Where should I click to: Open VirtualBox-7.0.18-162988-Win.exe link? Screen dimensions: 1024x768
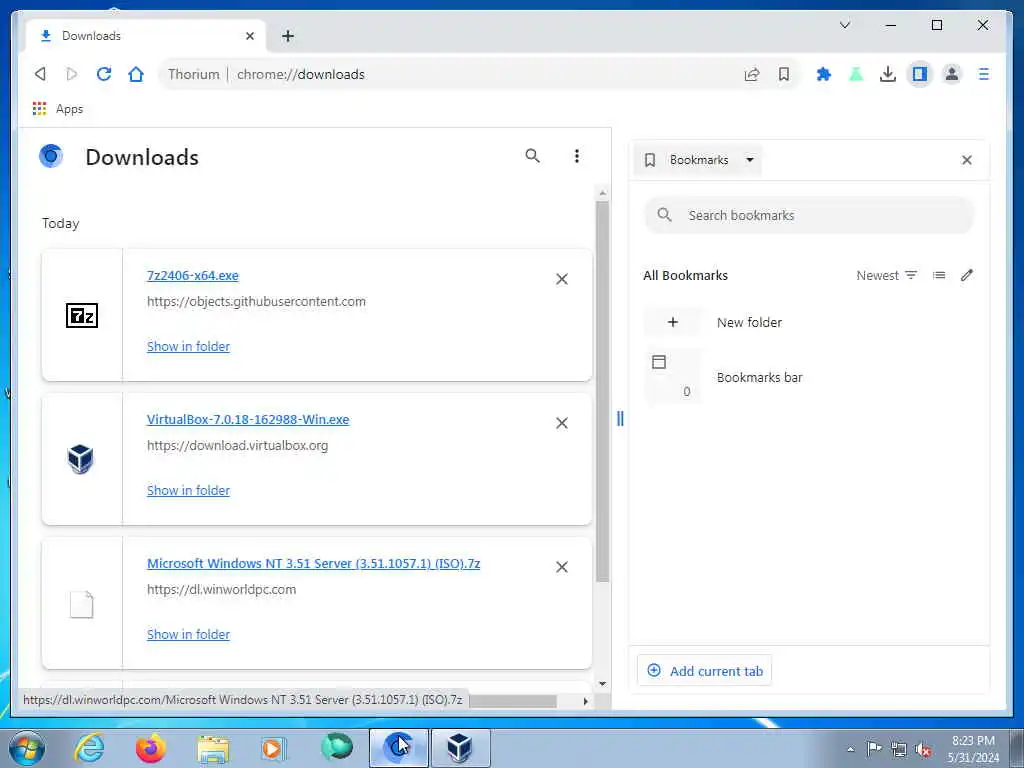pos(248,419)
